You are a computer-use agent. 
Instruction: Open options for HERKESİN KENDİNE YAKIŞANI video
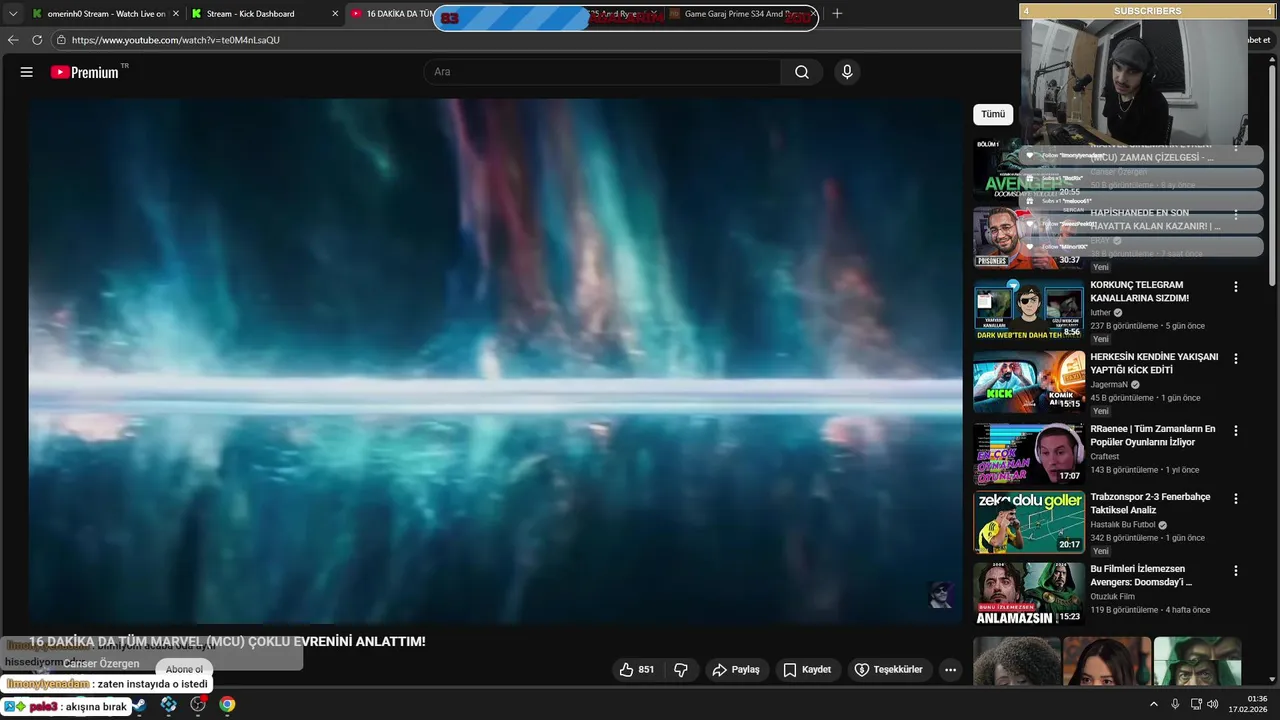coord(1236,359)
